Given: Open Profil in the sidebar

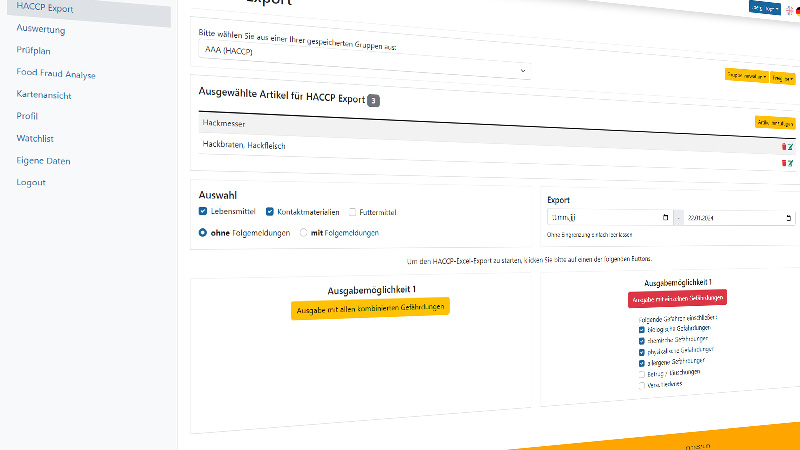Looking at the screenshot, I should coord(27,116).
